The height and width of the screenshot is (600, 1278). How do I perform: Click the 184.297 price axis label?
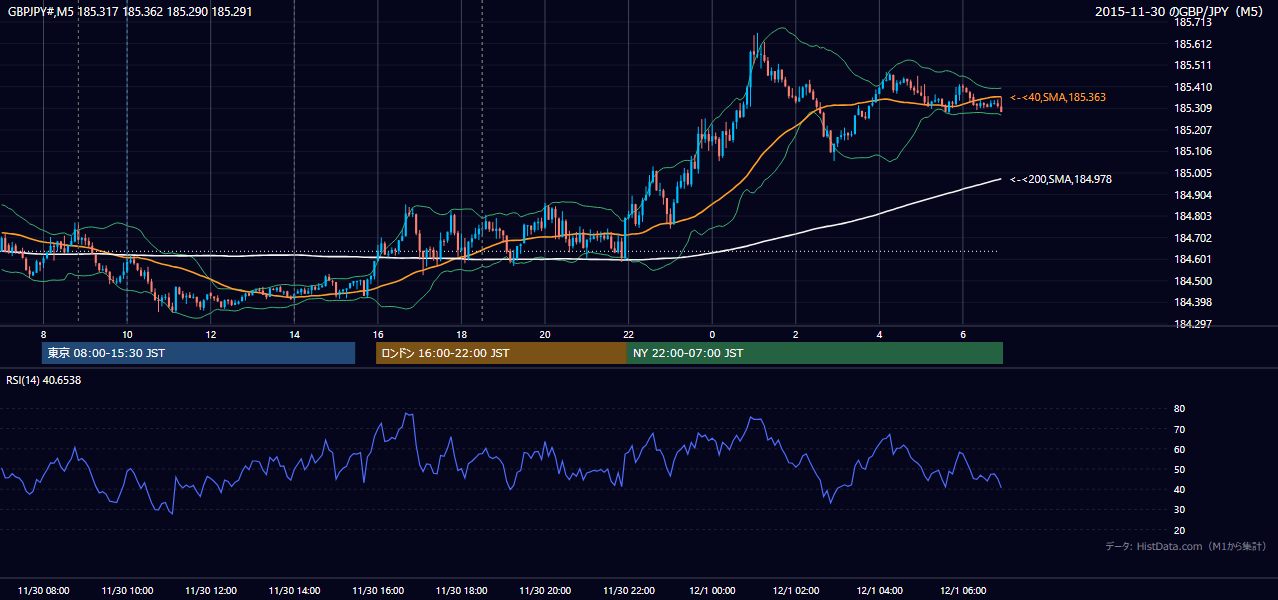pyautogui.click(x=1193, y=324)
